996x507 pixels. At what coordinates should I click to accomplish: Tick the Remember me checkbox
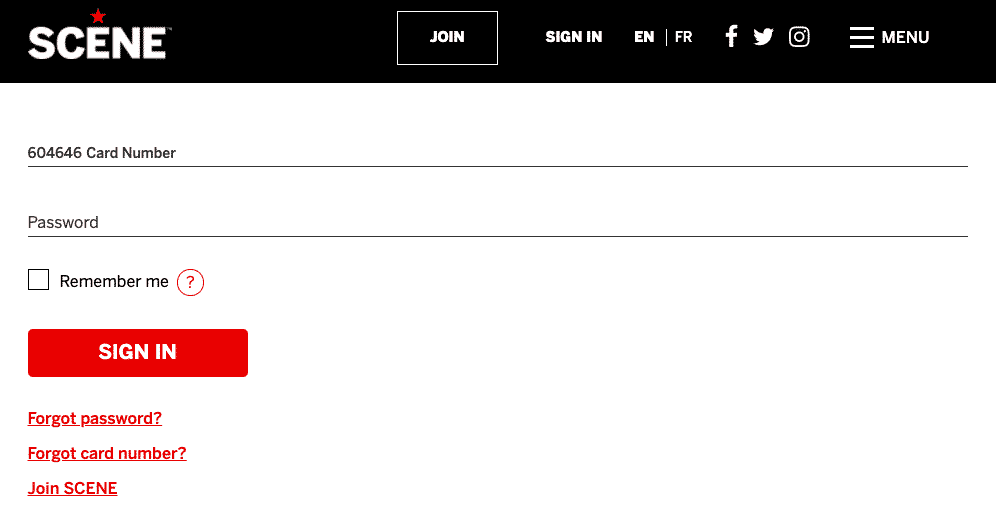click(38, 280)
